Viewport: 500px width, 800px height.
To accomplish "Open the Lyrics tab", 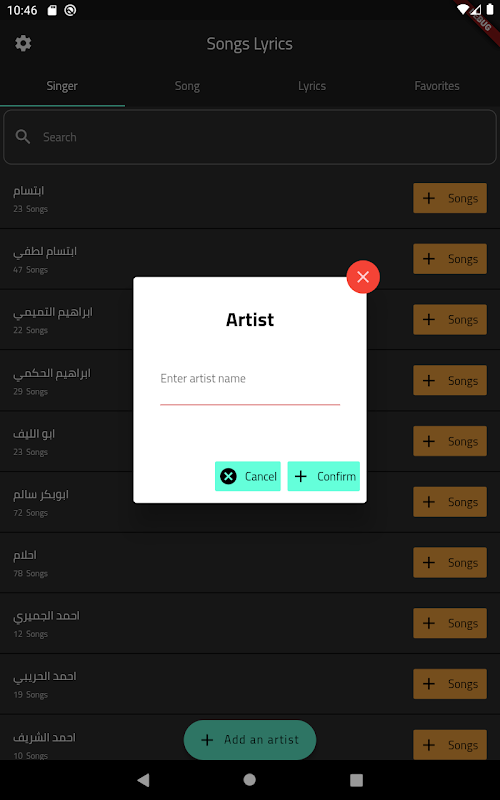I will click(312, 86).
